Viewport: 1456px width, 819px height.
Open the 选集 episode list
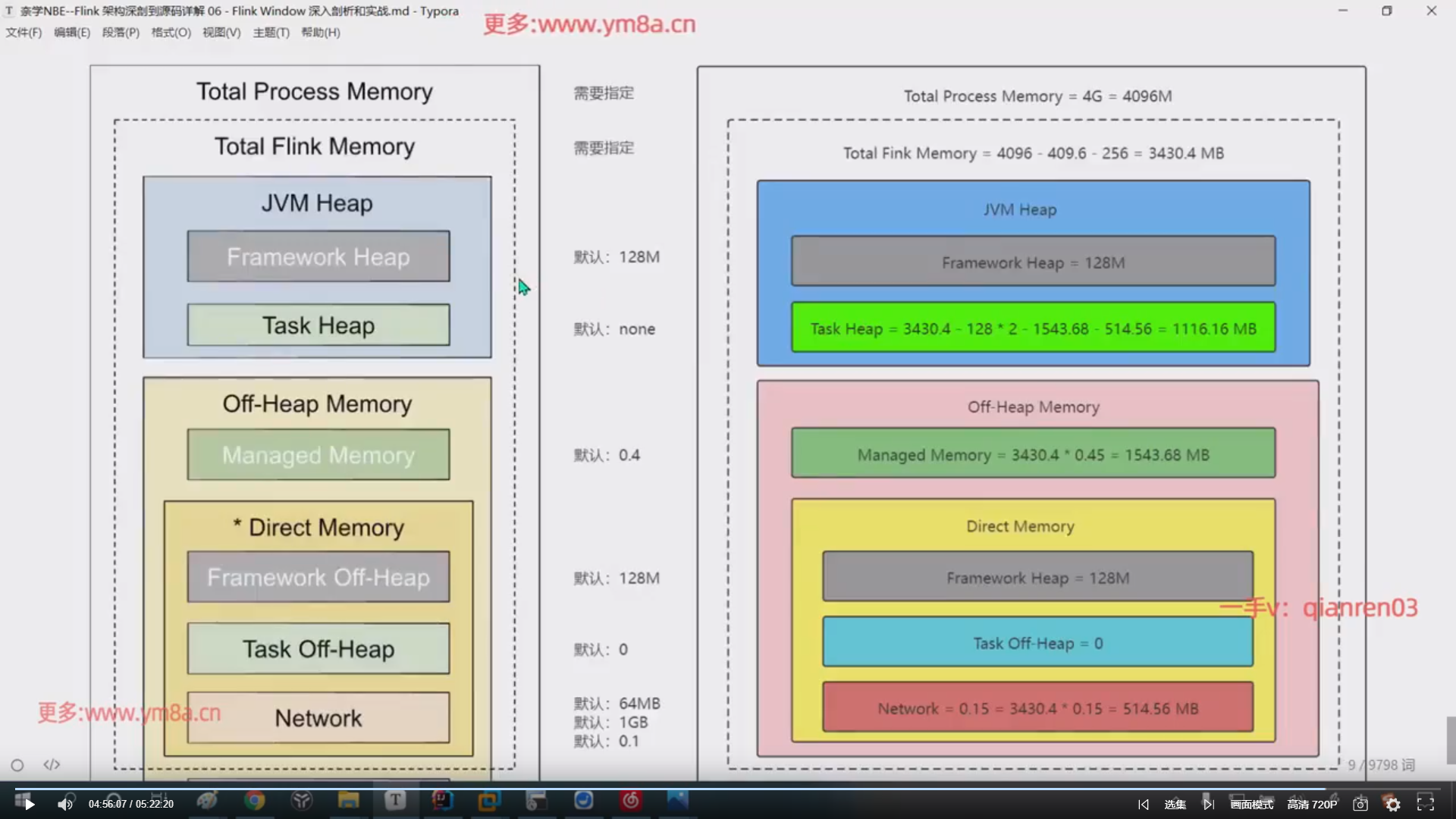pyautogui.click(x=1175, y=804)
